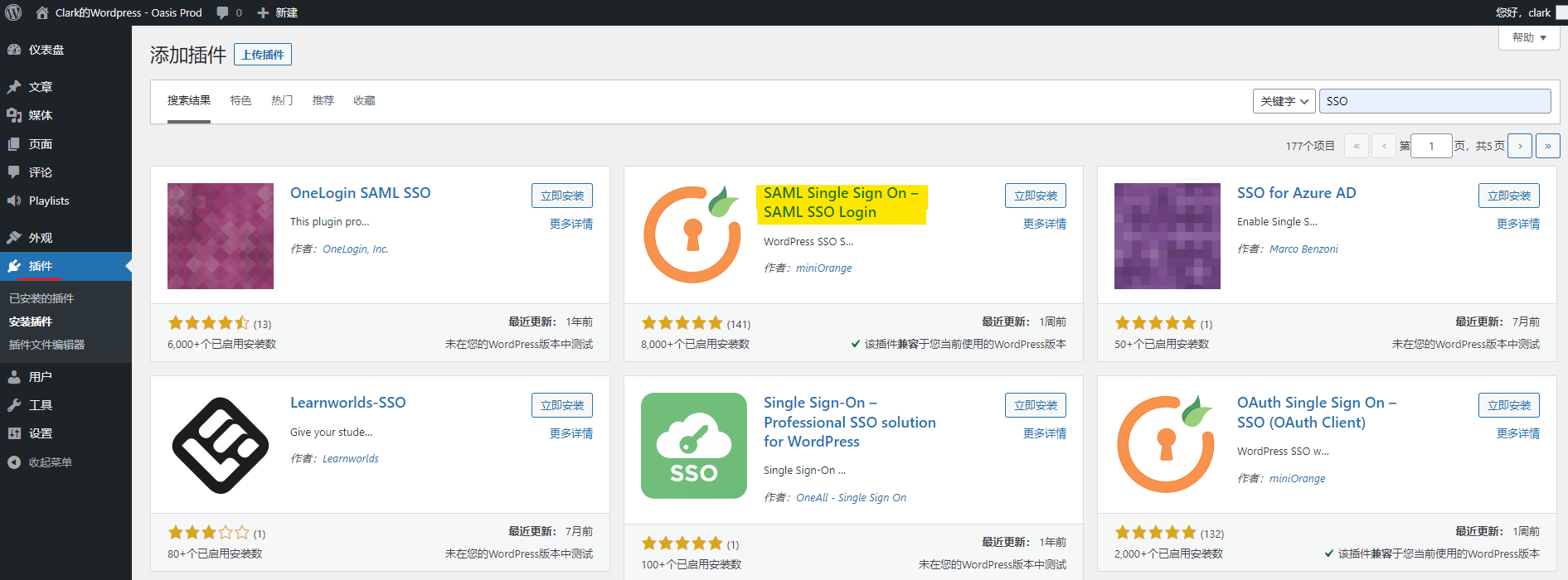Open the 外观 appearance menu
The image size is (1568, 580).
click(x=40, y=238)
